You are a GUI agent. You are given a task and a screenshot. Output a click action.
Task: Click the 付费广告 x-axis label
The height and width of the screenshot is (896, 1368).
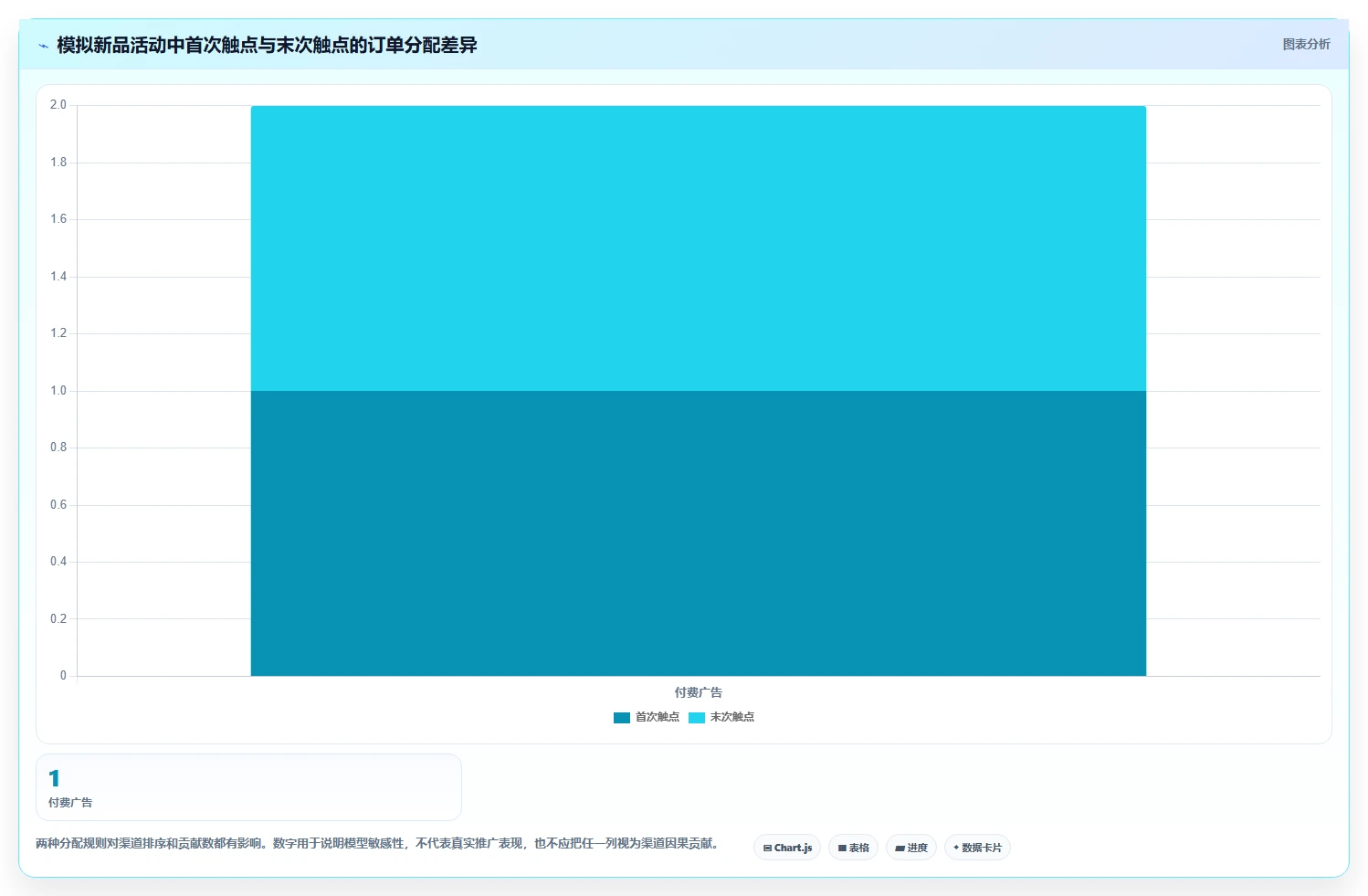699,692
